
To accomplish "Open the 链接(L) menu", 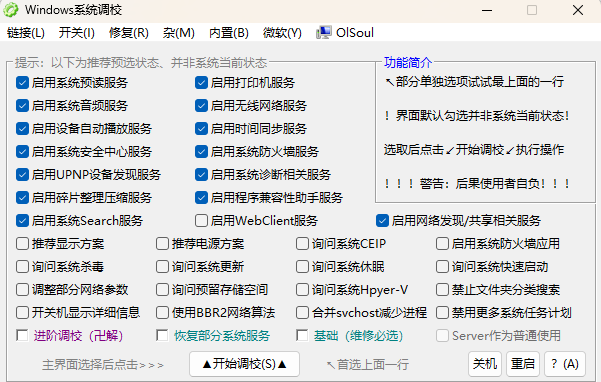I will 26,33.
